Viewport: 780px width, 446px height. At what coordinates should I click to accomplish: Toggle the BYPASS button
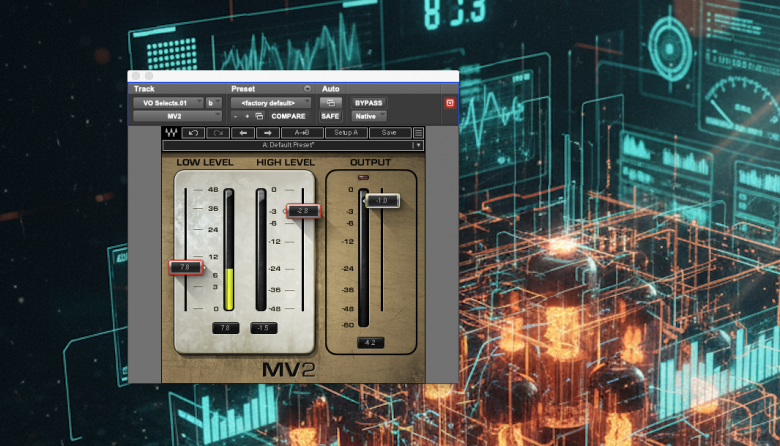coord(369,103)
